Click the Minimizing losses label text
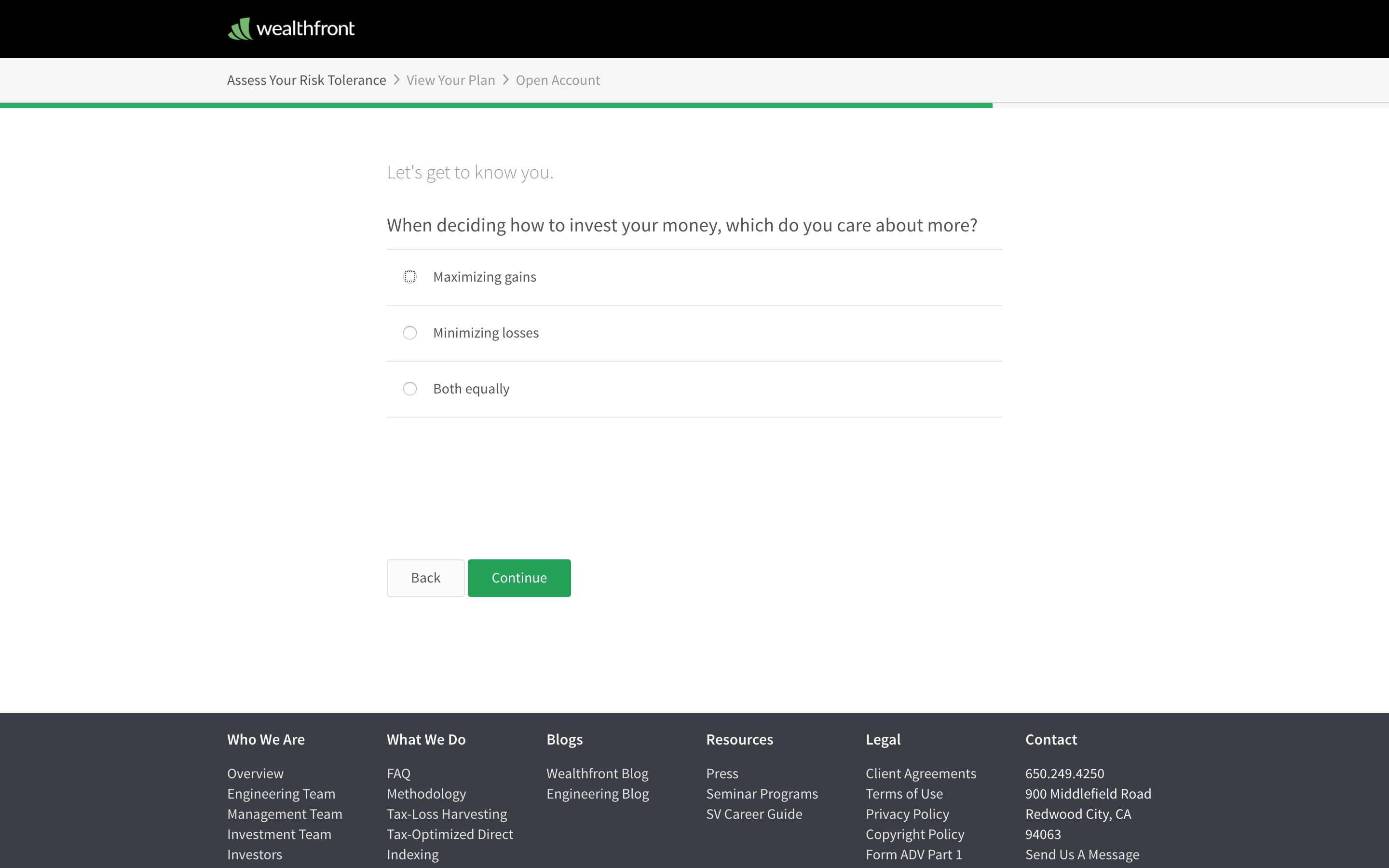 tap(486, 333)
